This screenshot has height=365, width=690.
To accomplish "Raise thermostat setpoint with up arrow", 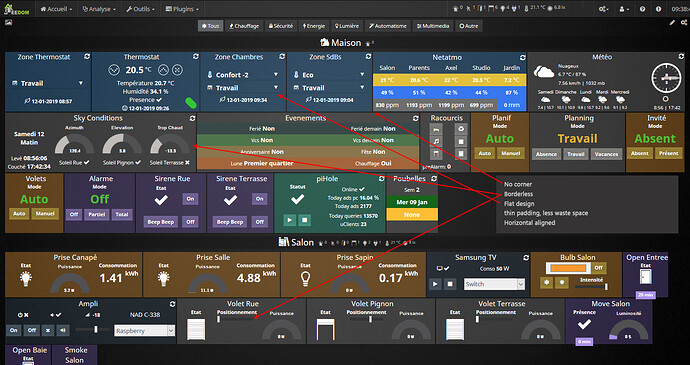I will pos(163,70).
